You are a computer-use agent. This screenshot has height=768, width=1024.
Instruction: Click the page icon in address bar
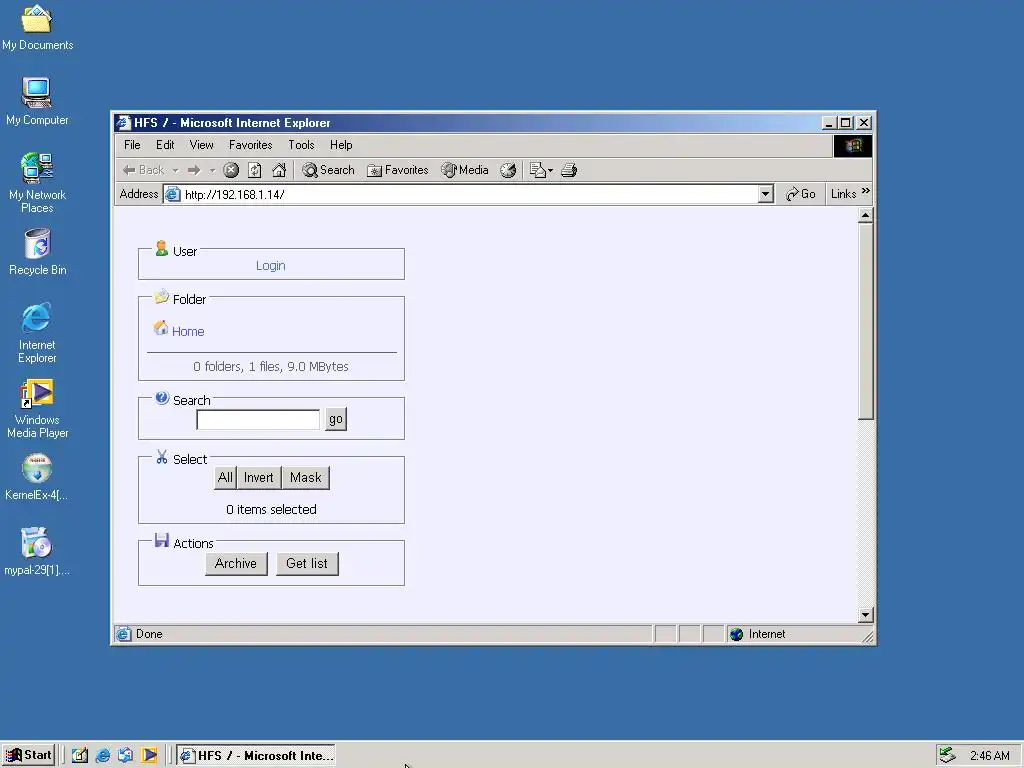point(172,194)
